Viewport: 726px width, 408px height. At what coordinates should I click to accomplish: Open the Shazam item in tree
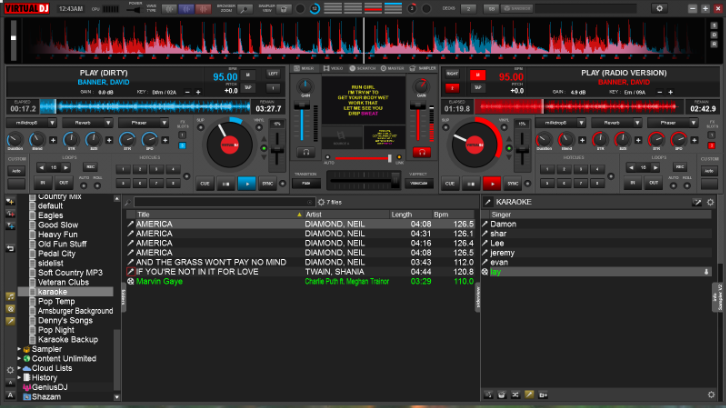(x=46, y=397)
